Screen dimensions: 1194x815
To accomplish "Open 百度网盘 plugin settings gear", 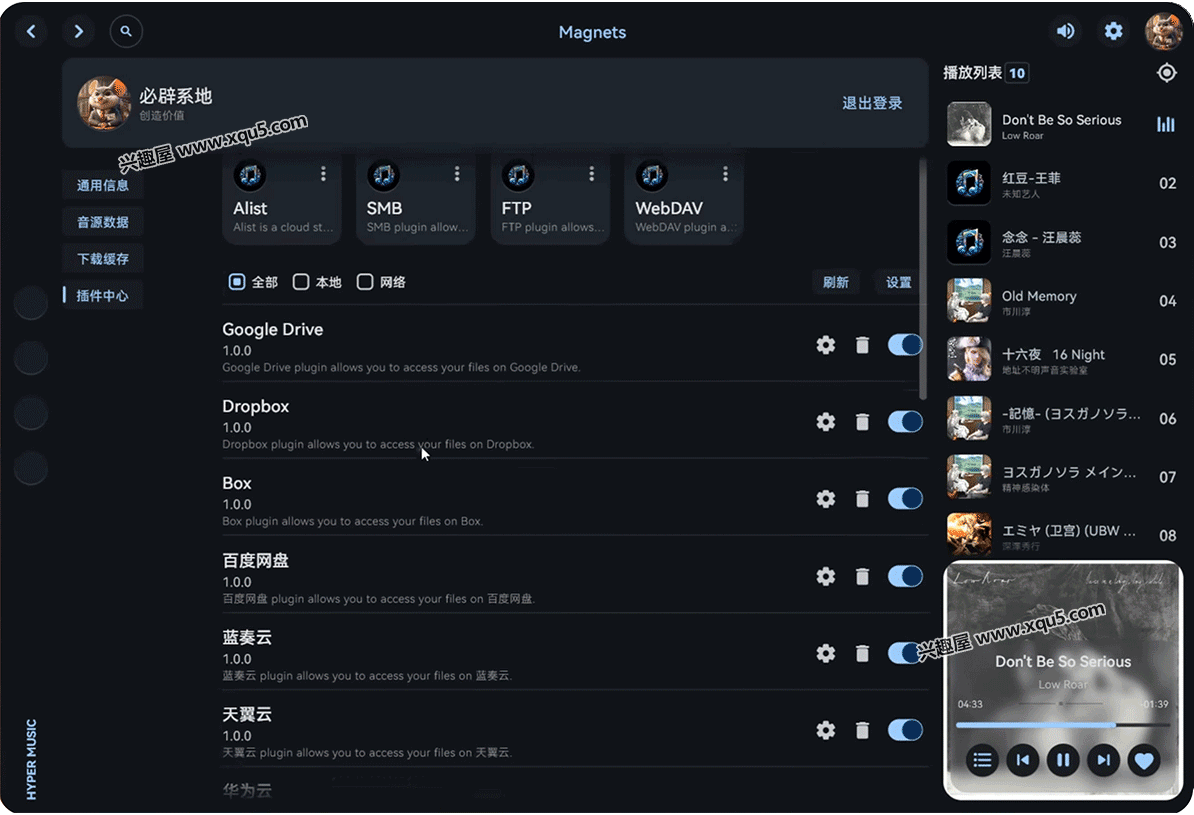I will (825, 577).
